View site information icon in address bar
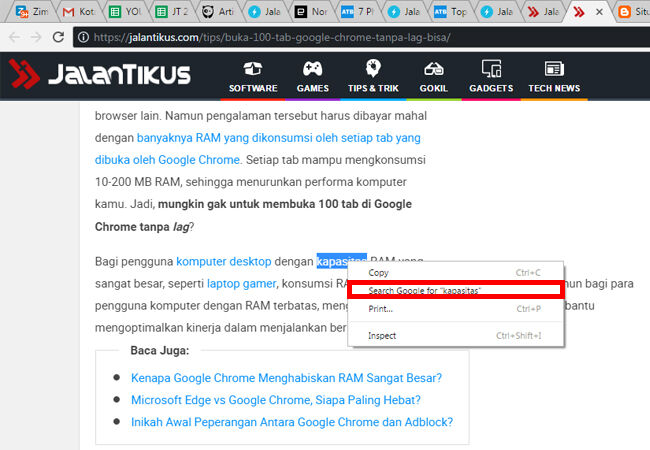The image size is (650, 450). pos(84,37)
